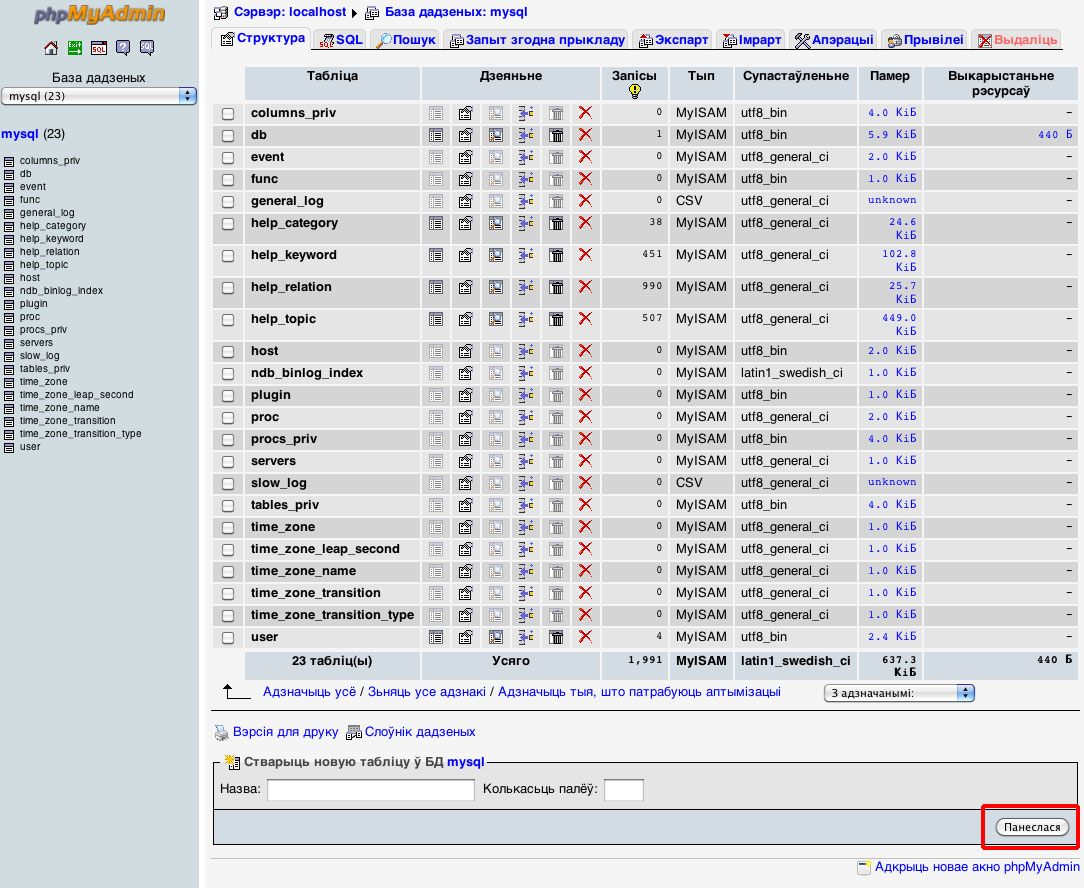This screenshot has height=888, width=1084.
Task: Browse the db table rows icon
Action: [436, 135]
